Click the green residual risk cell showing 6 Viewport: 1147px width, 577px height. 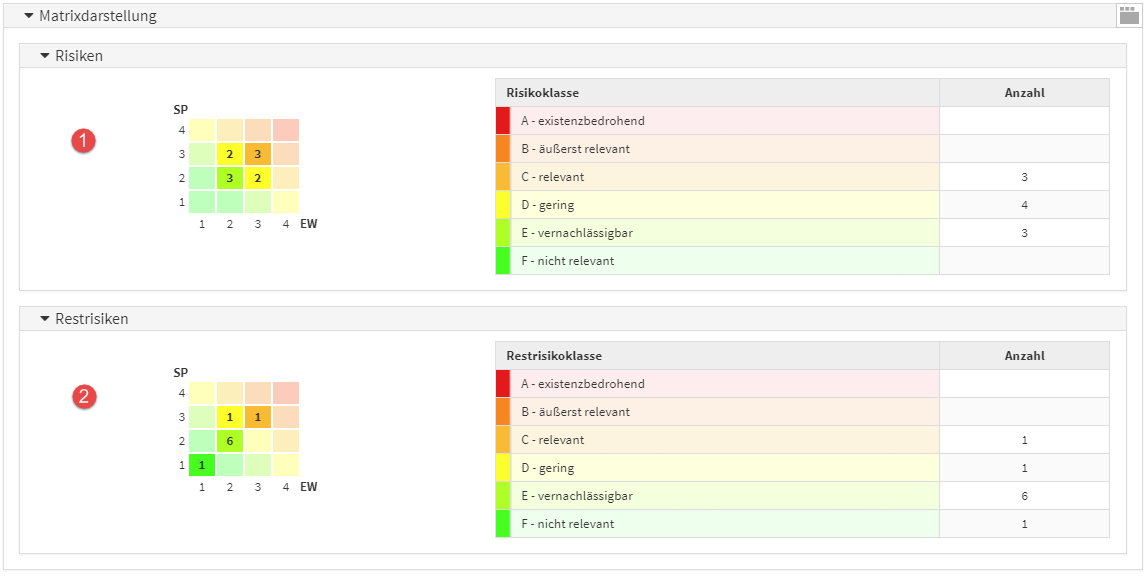(x=230, y=441)
